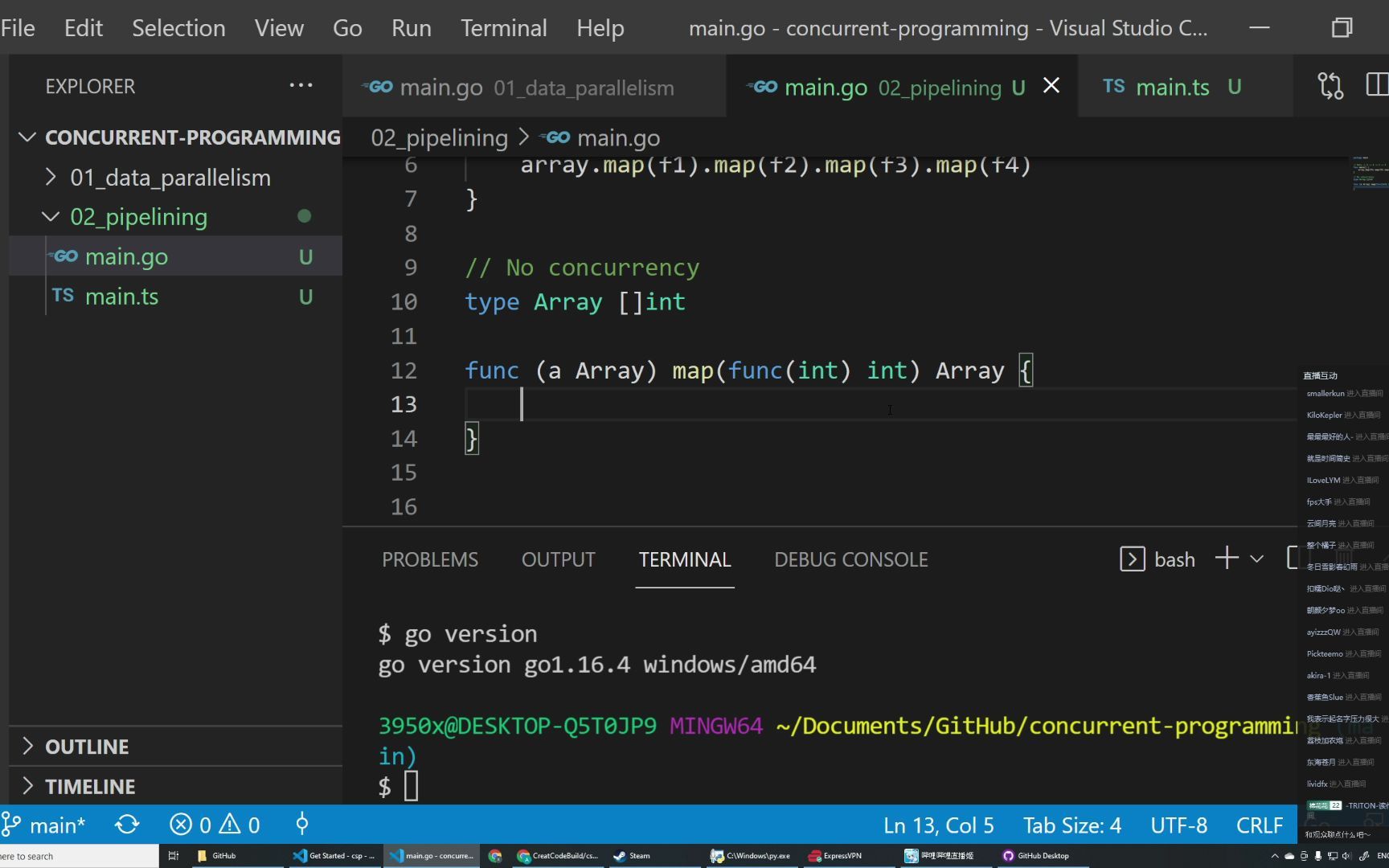Open Task View on the Windows taskbar
1389x868 pixels.
tap(173, 856)
